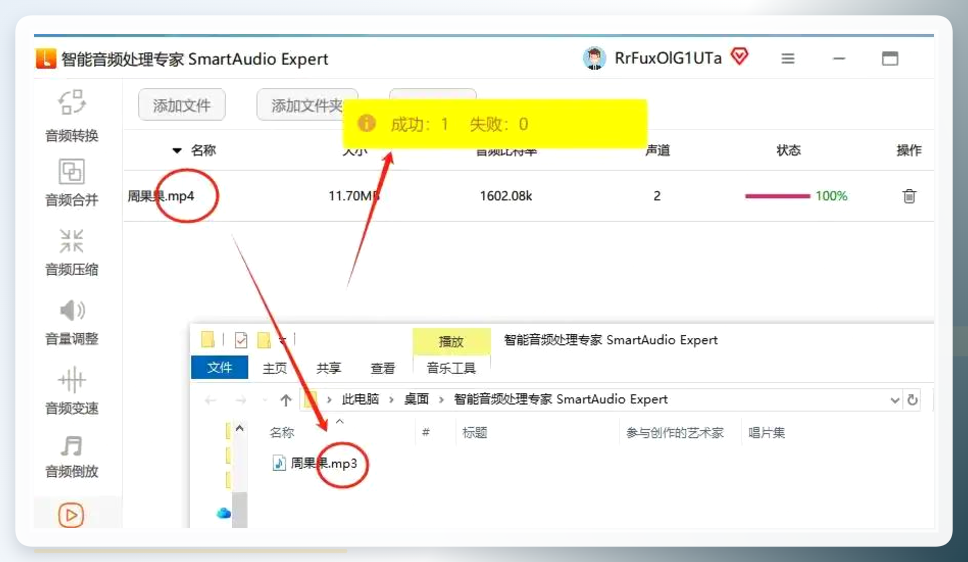The image size is (968, 562).
Task: Click the 添加文件 add file button
Action: tap(182, 105)
